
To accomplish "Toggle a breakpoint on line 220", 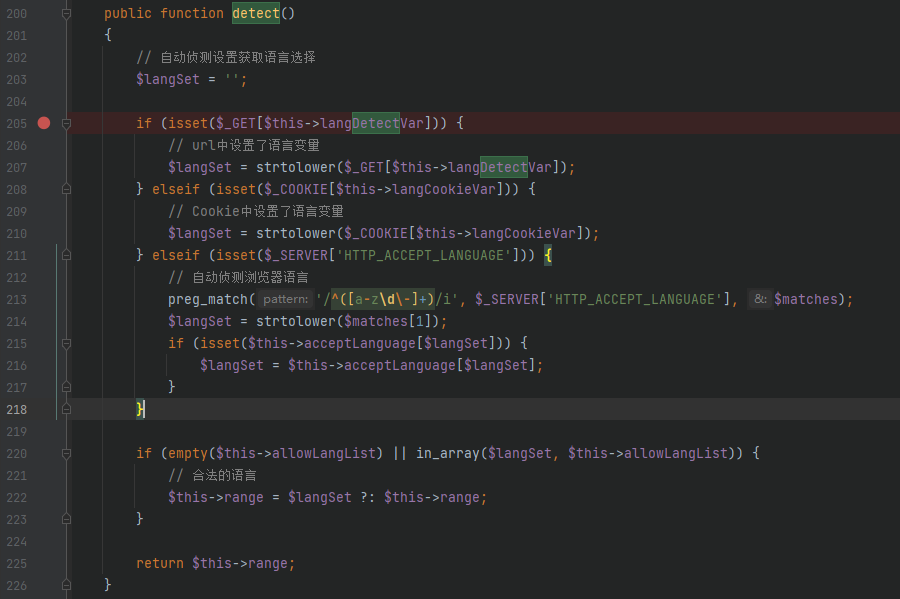I will tap(43, 453).
